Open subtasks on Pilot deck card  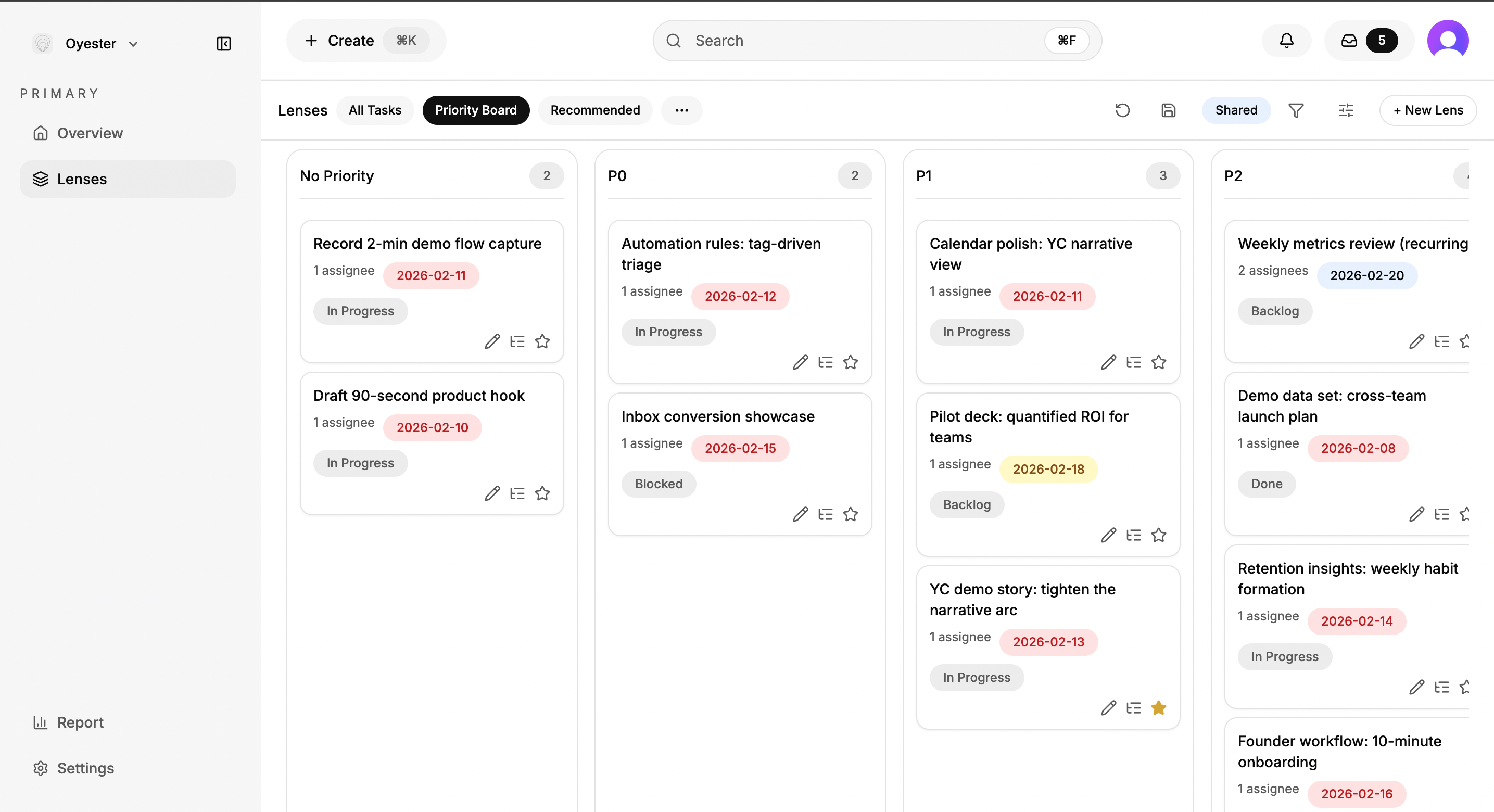click(1133, 535)
